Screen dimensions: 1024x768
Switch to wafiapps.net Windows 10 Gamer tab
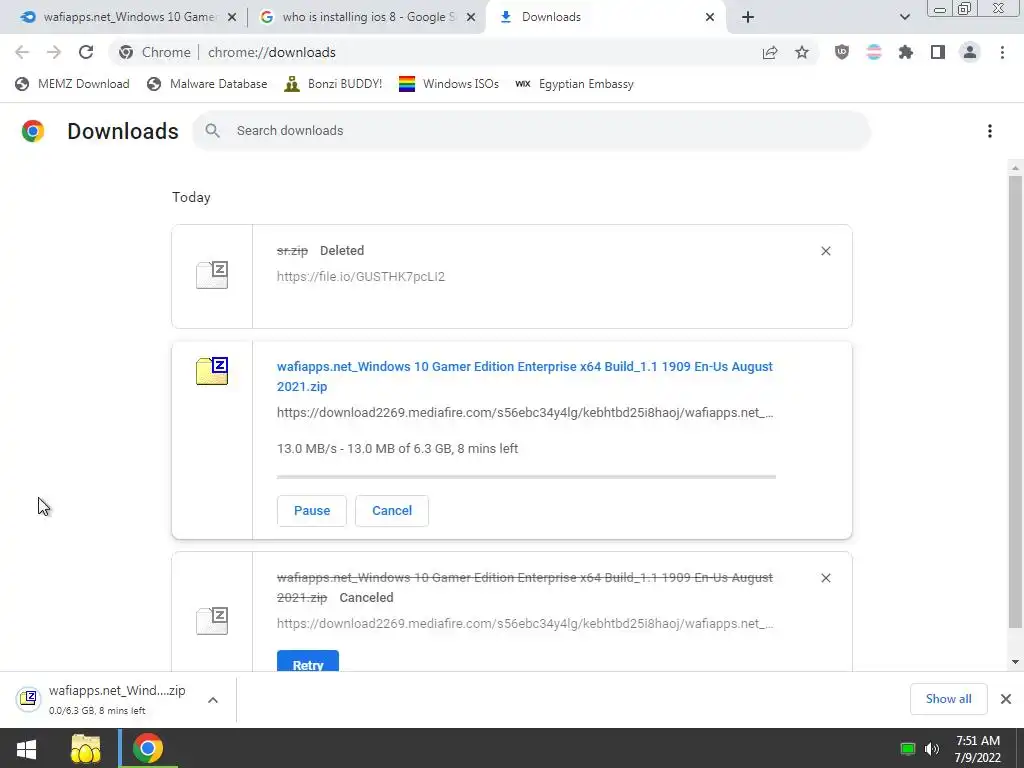click(129, 17)
